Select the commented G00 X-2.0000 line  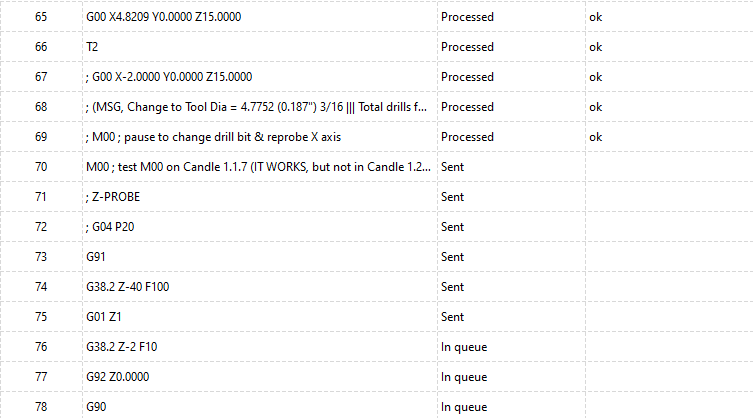(x=169, y=77)
